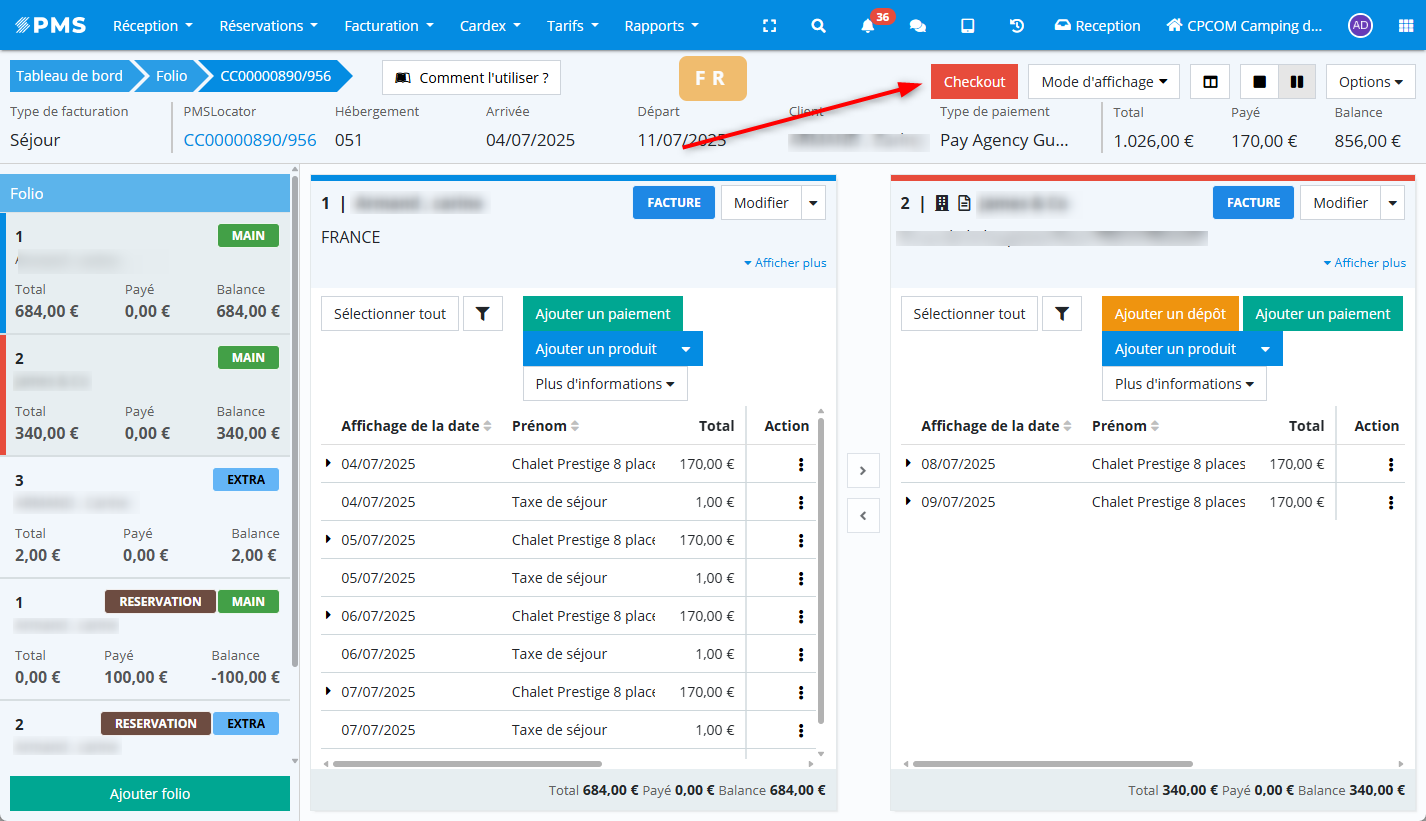Click the red Checkout button

[x=974, y=82]
